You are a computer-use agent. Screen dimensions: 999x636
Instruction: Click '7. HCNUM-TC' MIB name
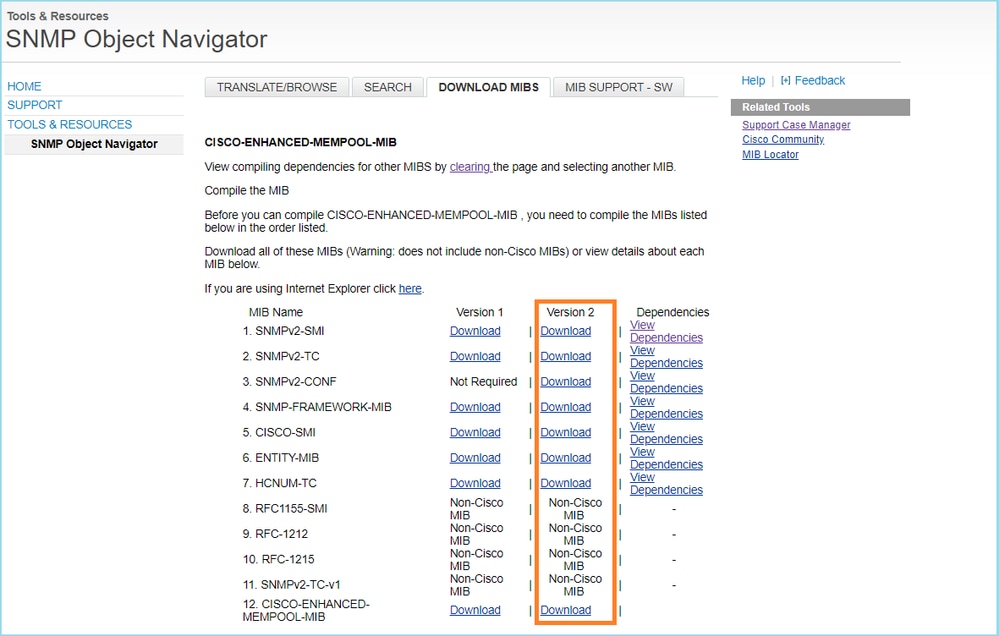pos(279,484)
